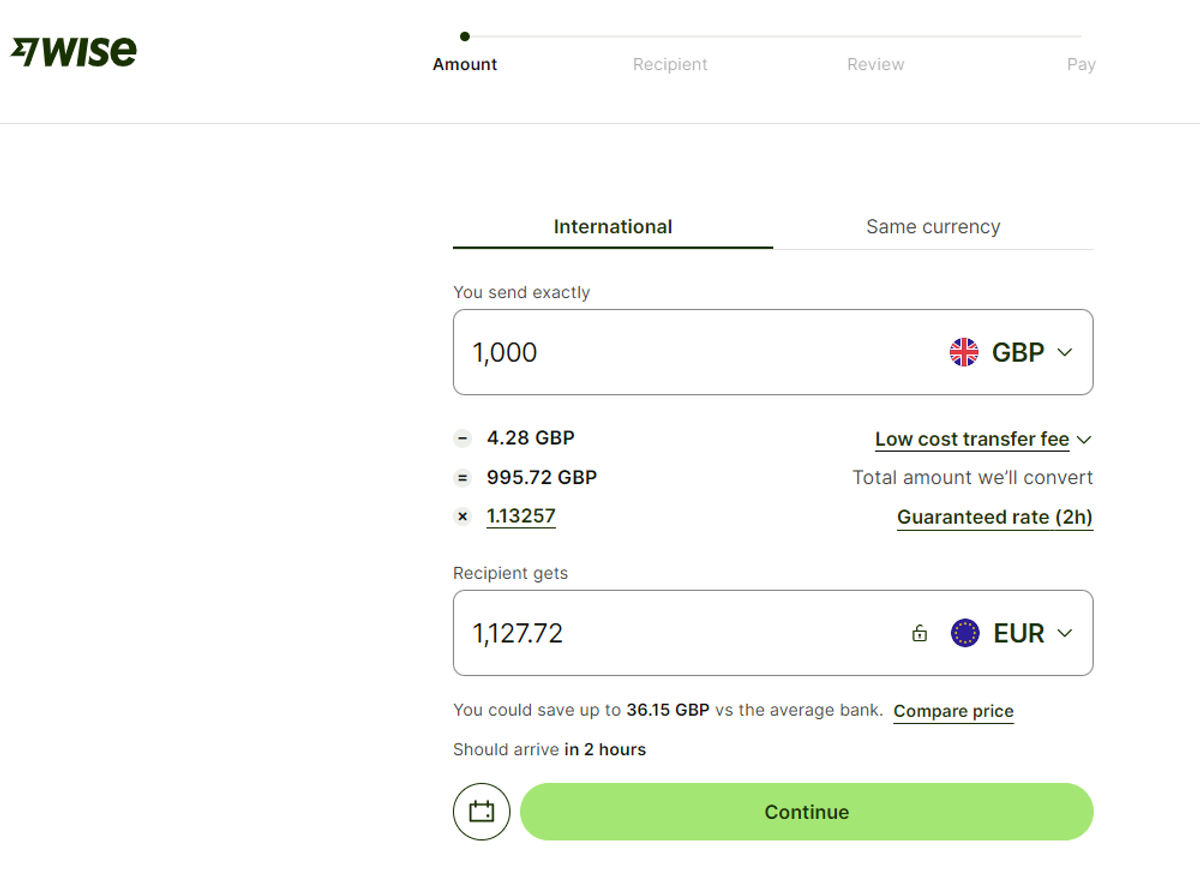Click the Guaranteed rate (2h) link
The image size is (1200, 880).
pyautogui.click(x=994, y=517)
